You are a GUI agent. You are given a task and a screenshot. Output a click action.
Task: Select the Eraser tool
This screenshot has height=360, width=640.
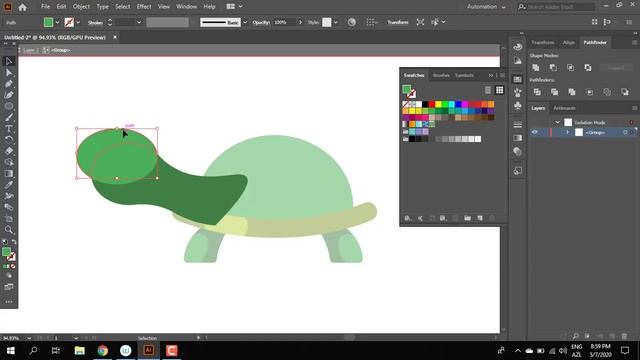(x=9, y=151)
